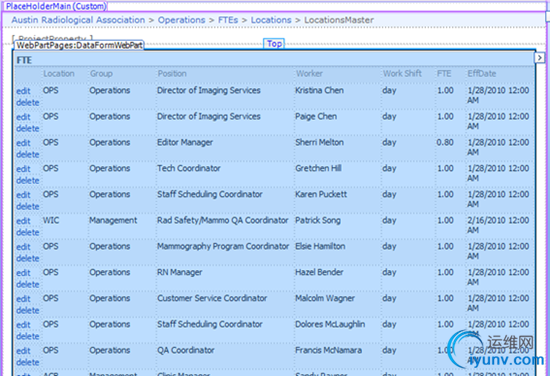Screen dimensions: 550x376
Task: Click Rad Safety/Mammo QA Coordinator cell
Action: tap(222, 220)
